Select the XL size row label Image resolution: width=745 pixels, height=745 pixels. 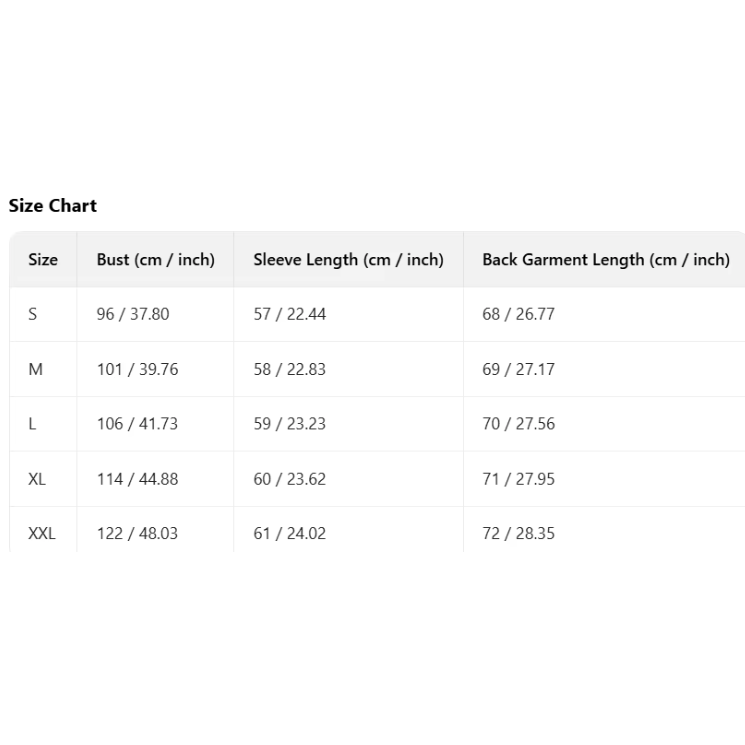point(37,479)
